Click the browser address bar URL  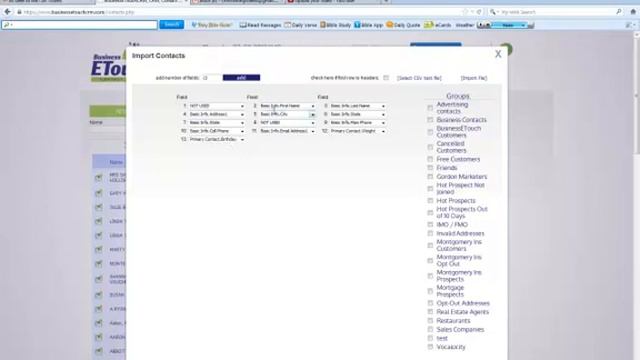79,12
